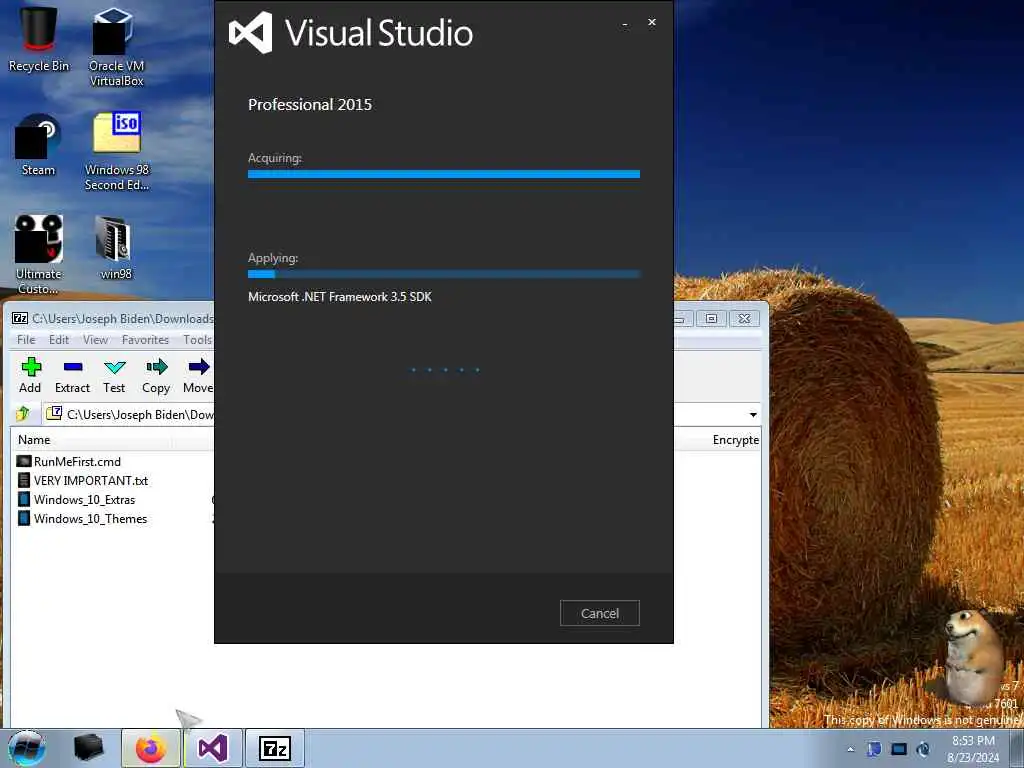Switch to Visual Studio installer in taskbar
1024x768 pixels.
click(x=213, y=748)
